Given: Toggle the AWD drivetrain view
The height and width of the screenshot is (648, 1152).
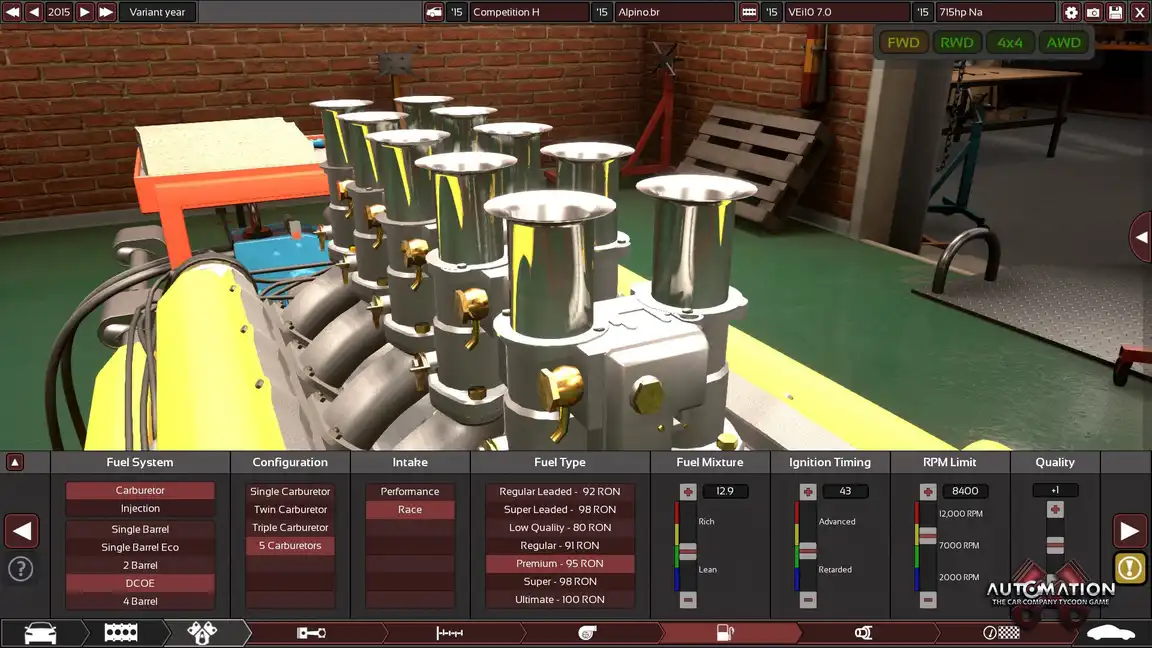Looking at the screenshot, I should coord(1063,43).
